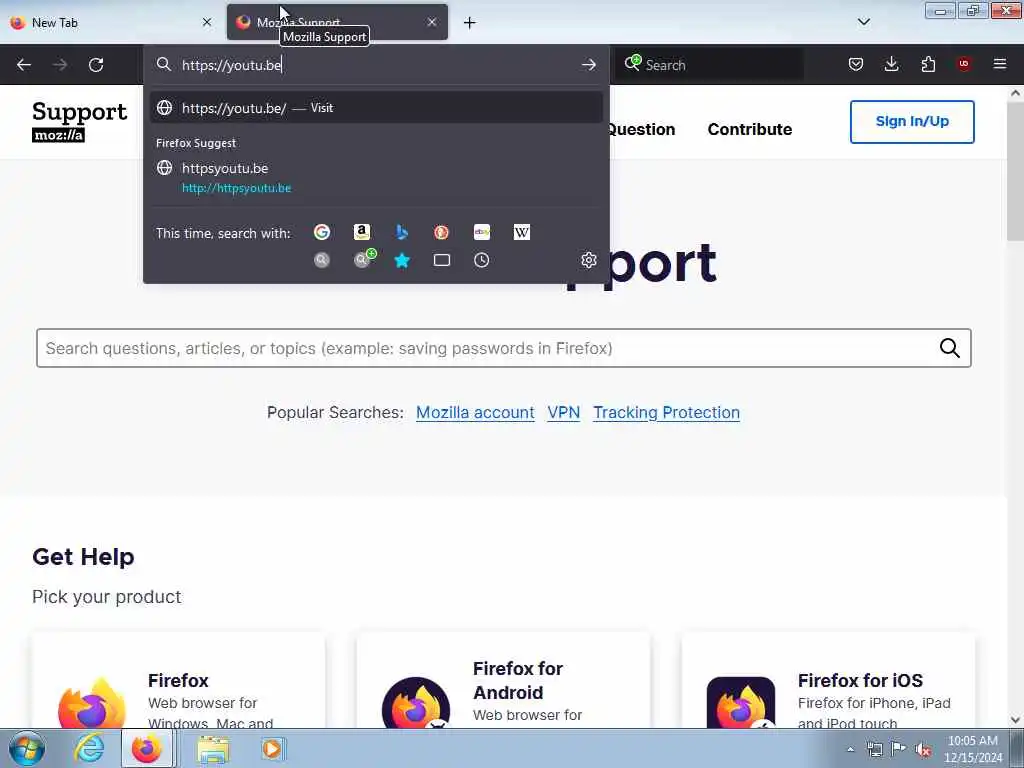Open the uBlock Origin extension icon

click(964, 64)
